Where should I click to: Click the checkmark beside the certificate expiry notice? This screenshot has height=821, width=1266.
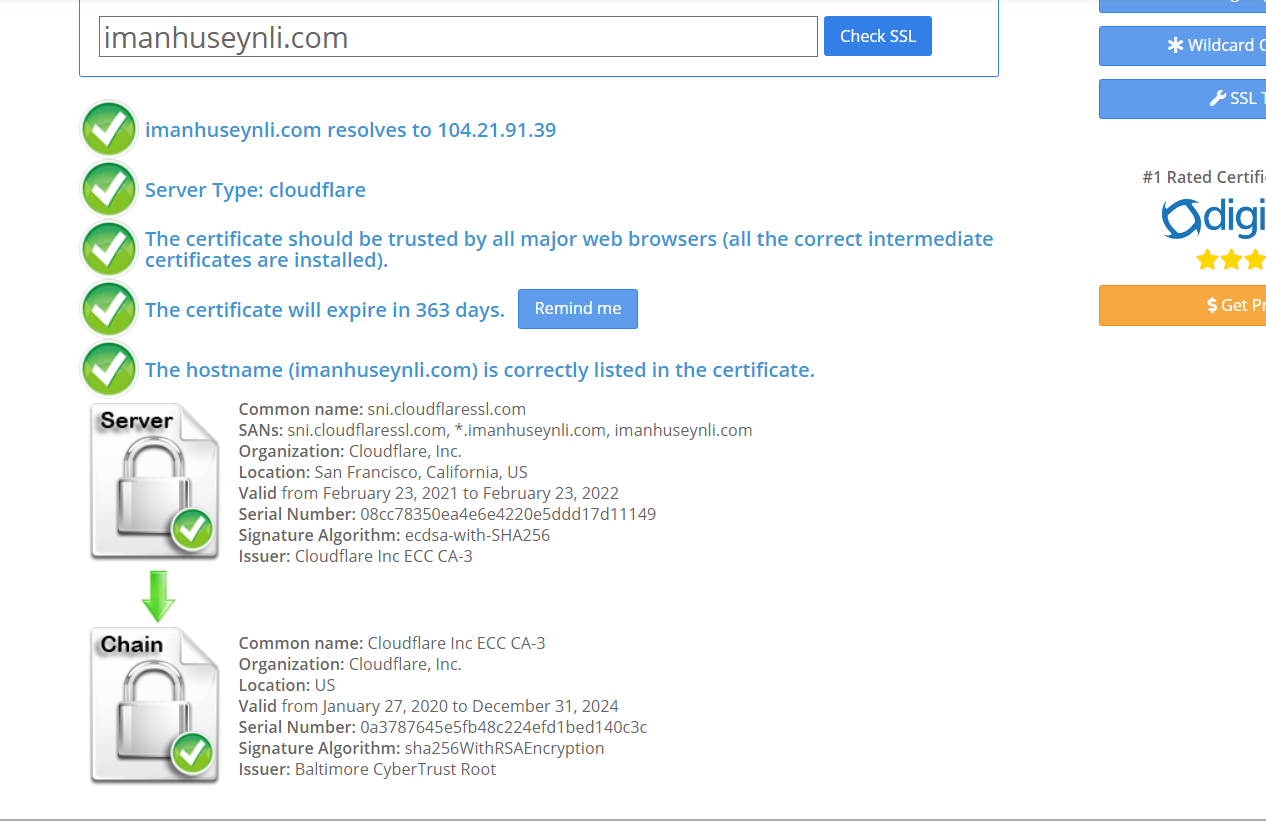[108, 309]
